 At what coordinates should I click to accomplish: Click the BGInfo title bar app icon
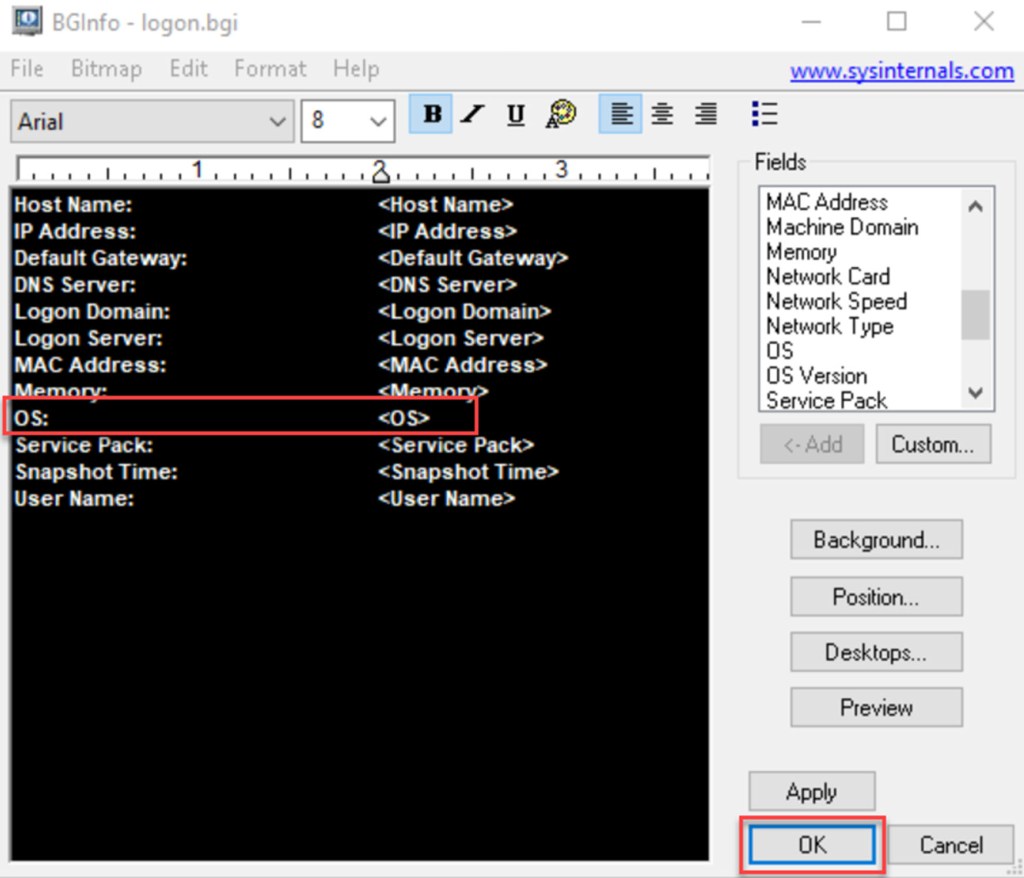[26, 21]
